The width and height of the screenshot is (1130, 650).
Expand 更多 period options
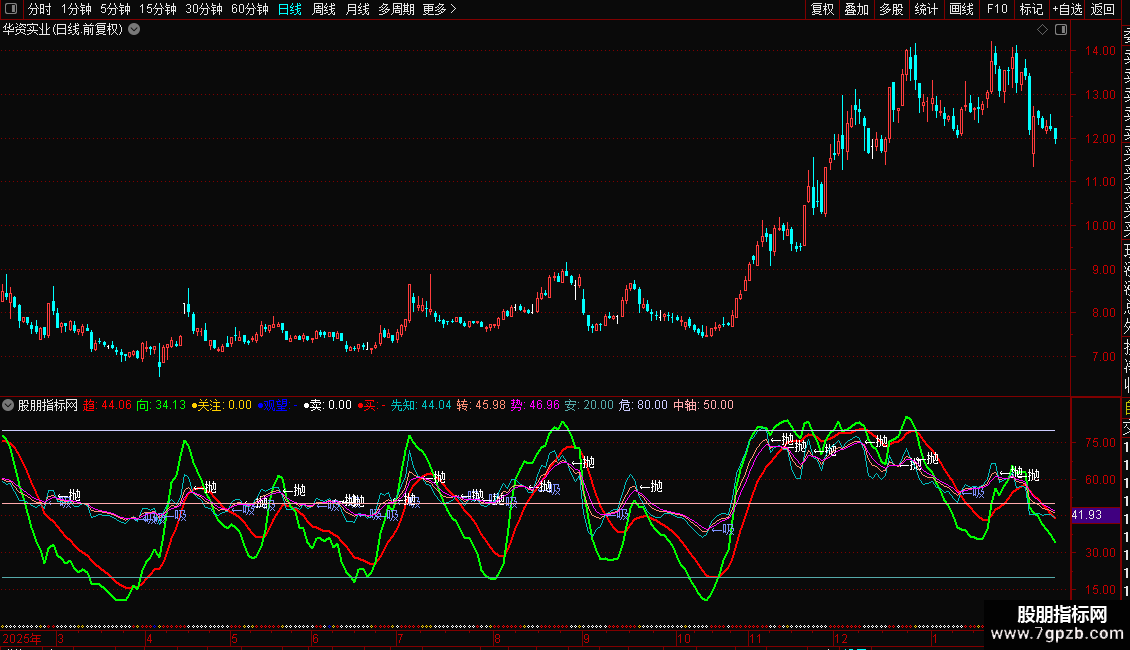pos(439,9)
